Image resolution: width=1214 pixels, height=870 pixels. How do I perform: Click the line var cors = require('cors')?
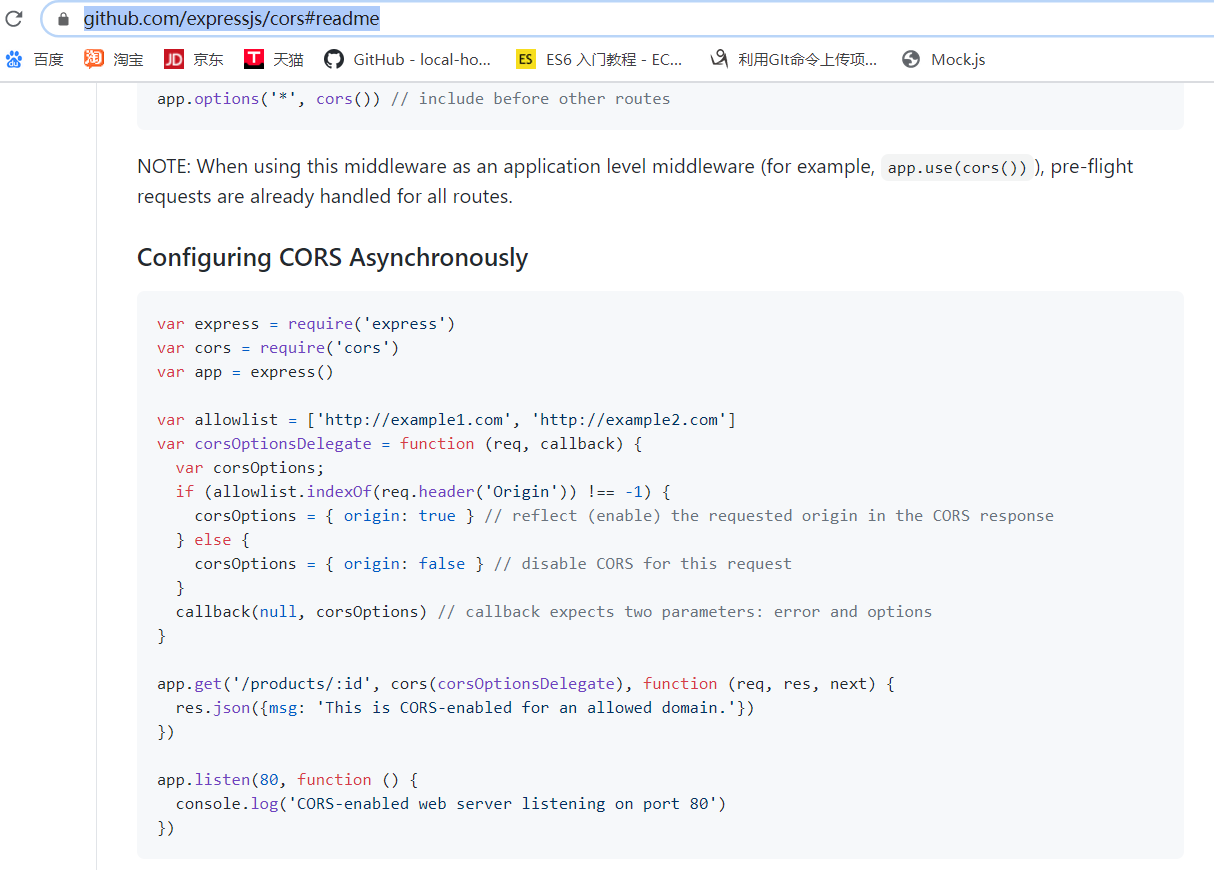pyautogui.click(x=278, y=348)
